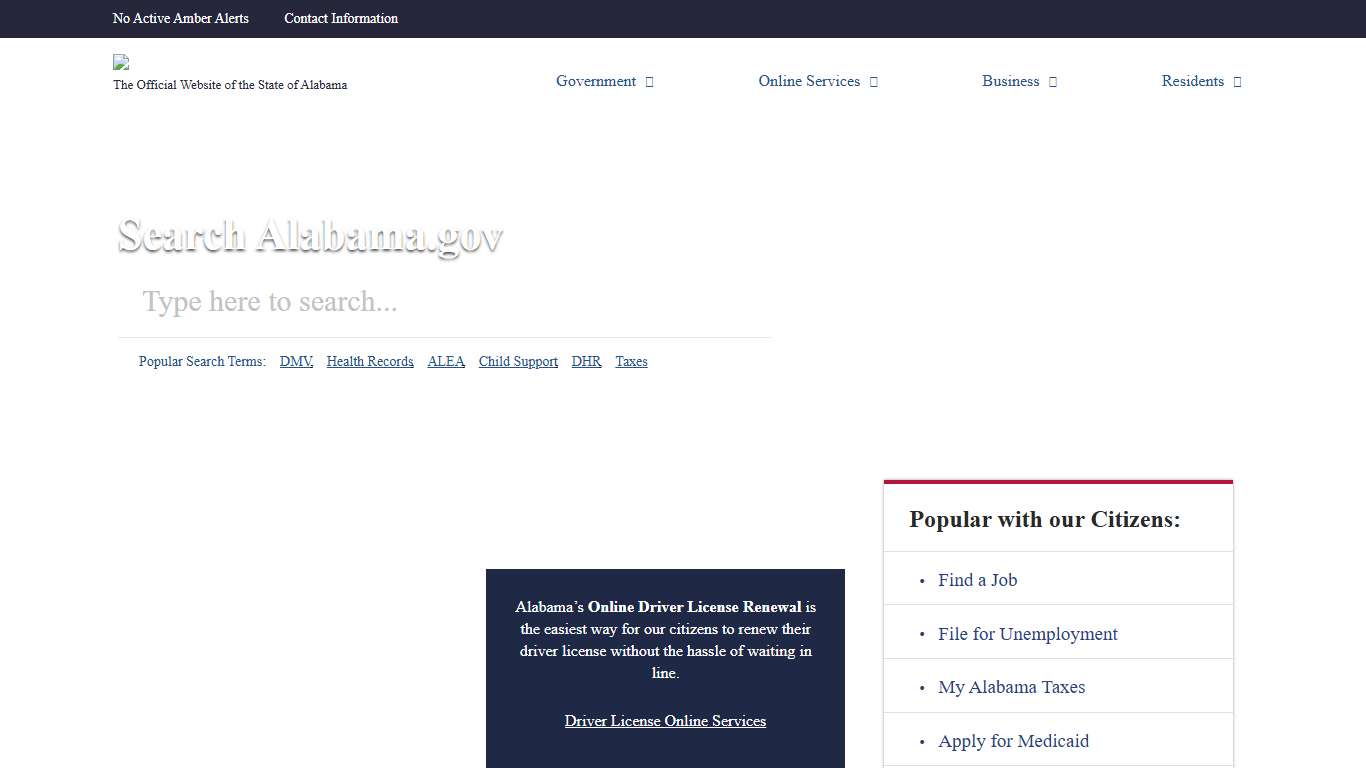Open Driver License Online Services
This screenshot has width=1366, height=768.
pyautogui.click(x=665, y=721)
